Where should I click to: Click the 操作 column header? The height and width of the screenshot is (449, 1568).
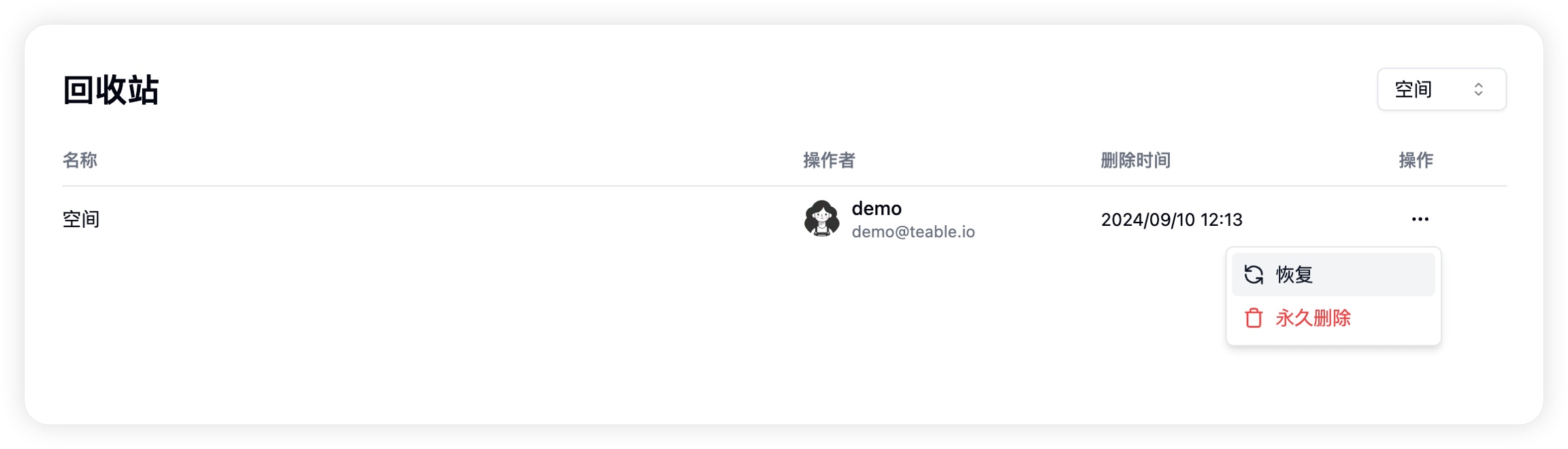(1416, 161)
